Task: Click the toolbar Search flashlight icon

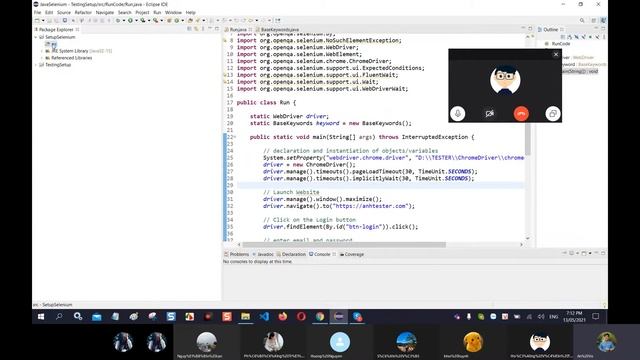Action: (198, 20)
